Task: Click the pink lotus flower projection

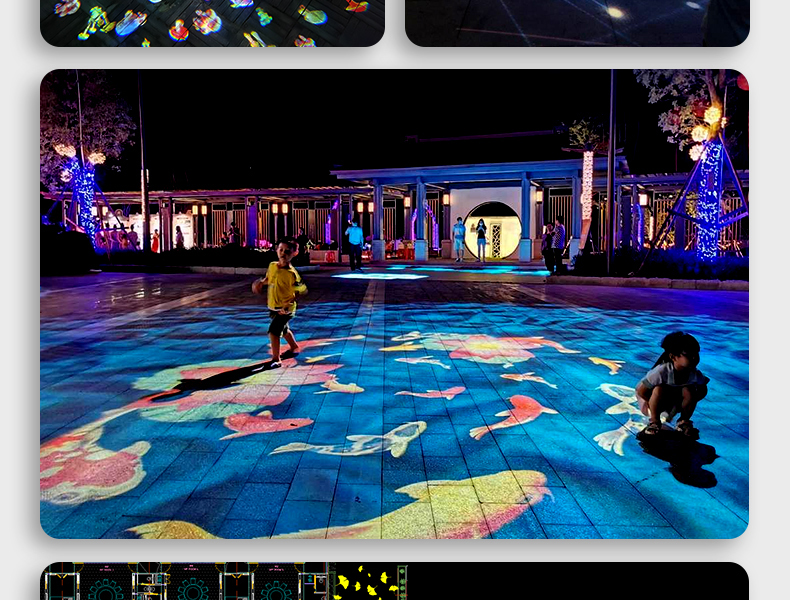Action: 489,348
